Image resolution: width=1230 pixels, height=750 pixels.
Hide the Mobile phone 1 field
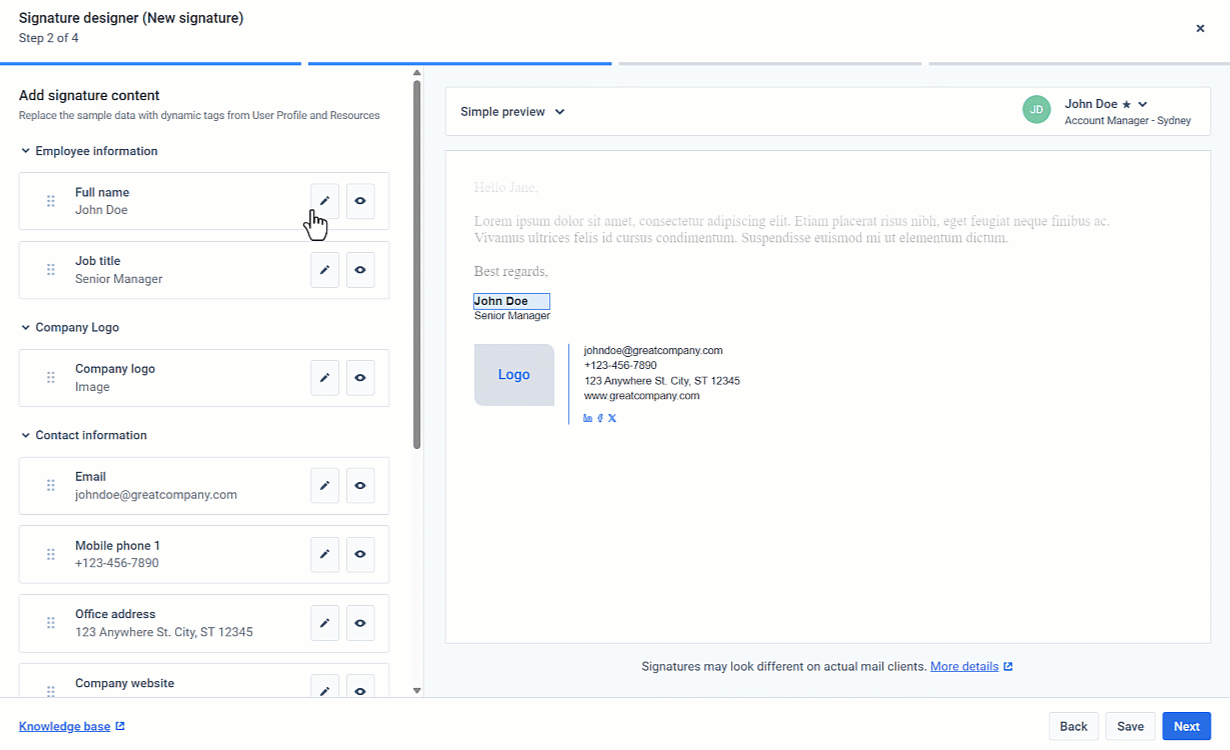(x=360, y=554)
